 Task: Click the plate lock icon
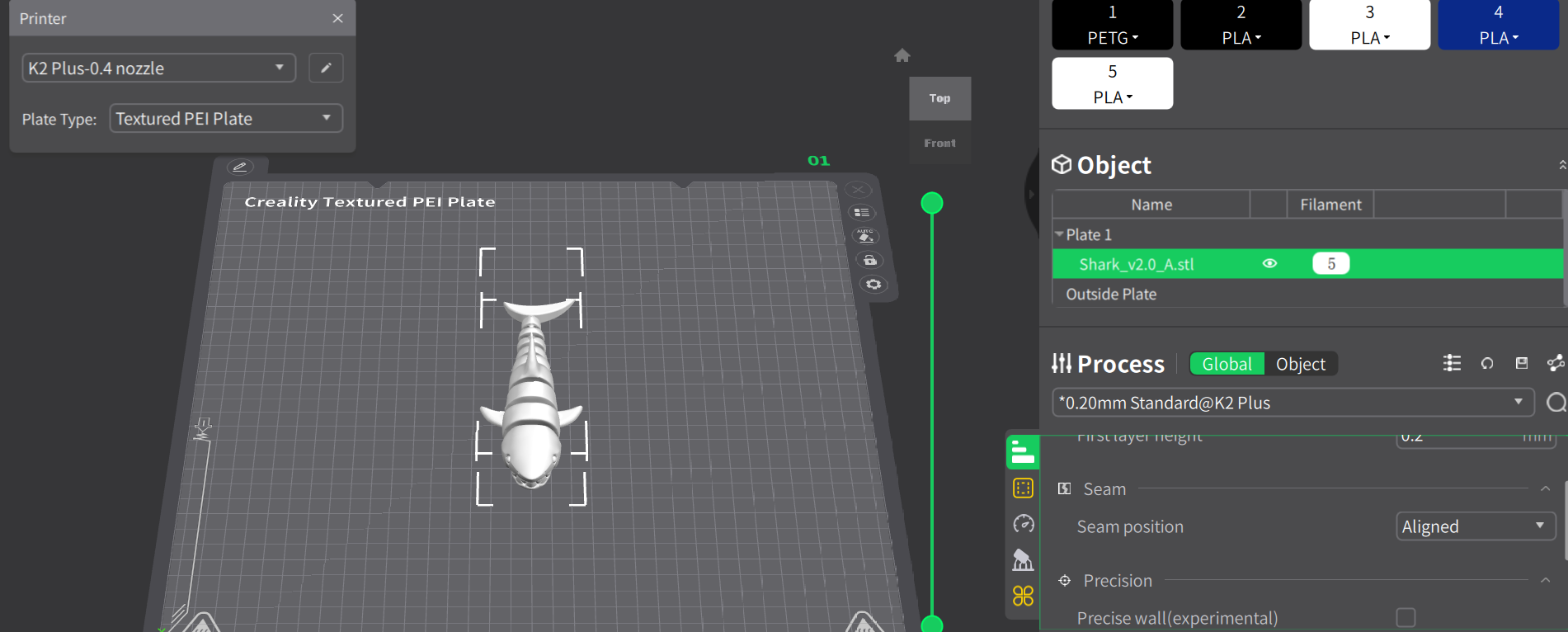tap(869, 261)
